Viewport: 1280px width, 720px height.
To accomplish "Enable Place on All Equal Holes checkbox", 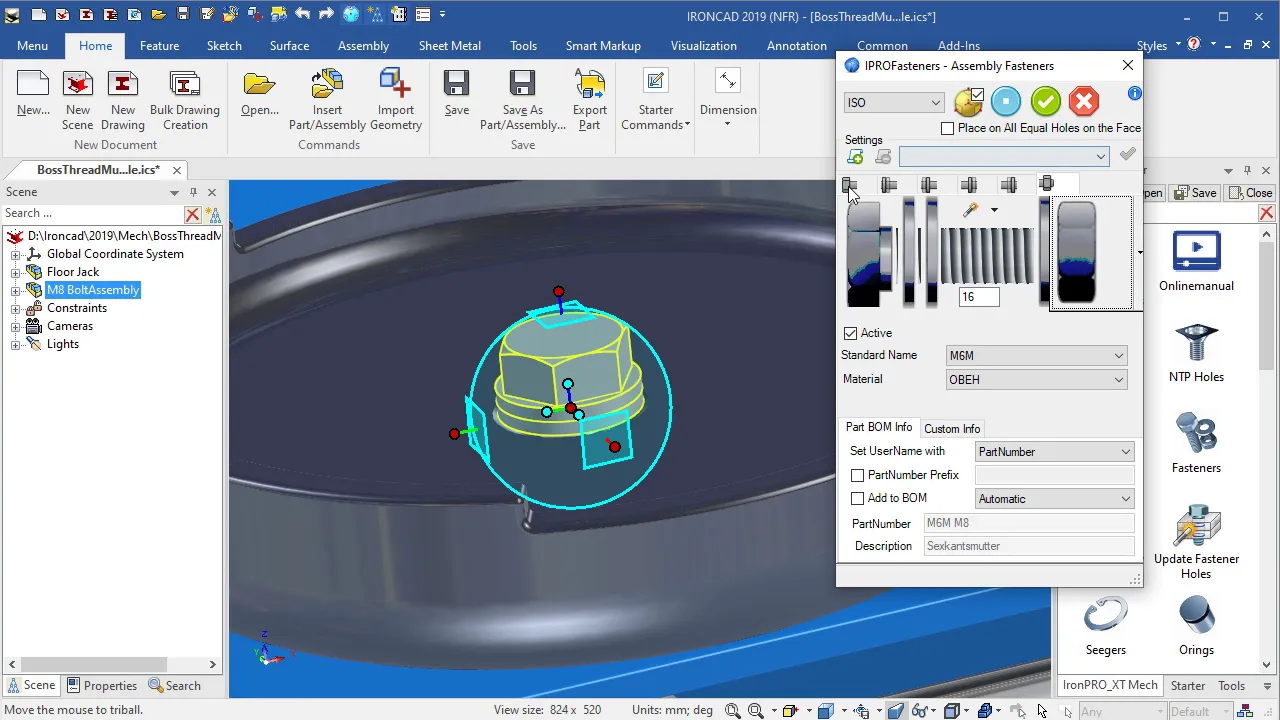I will coord(948,128).
